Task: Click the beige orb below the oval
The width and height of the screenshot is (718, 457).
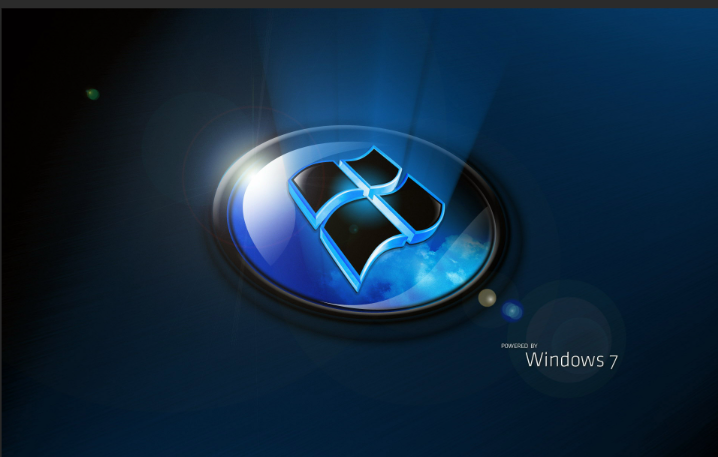Action: (x=487, y=298)
